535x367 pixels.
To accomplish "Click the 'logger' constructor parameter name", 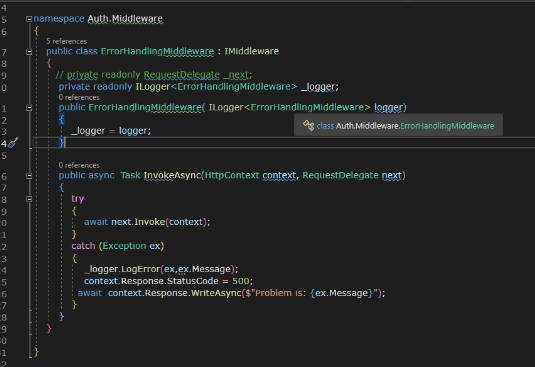I will pos(388,107).
